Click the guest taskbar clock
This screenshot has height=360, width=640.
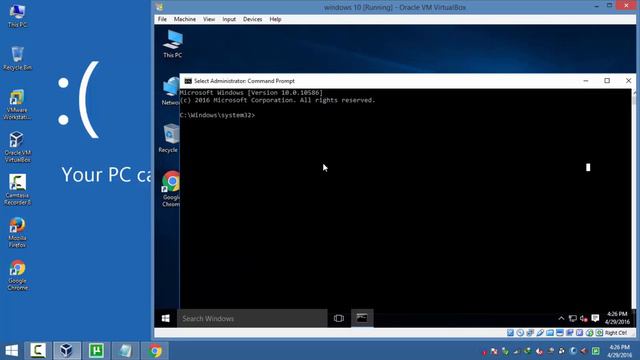coord(617,318)
